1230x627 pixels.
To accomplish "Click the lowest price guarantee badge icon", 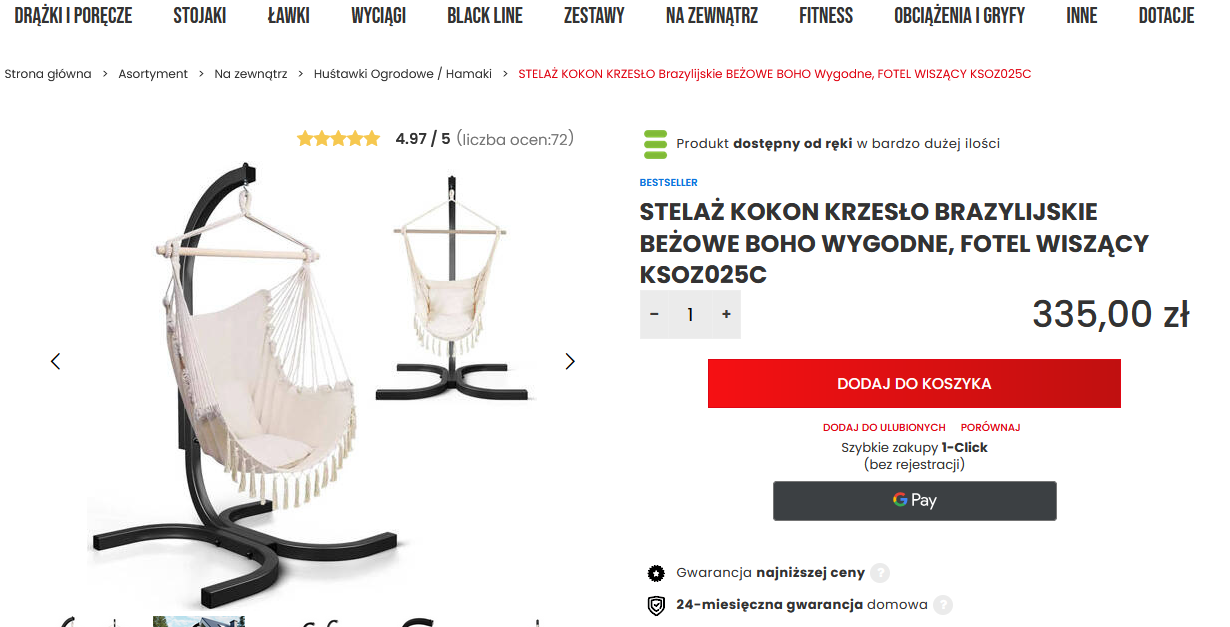I will click(656, 573).
